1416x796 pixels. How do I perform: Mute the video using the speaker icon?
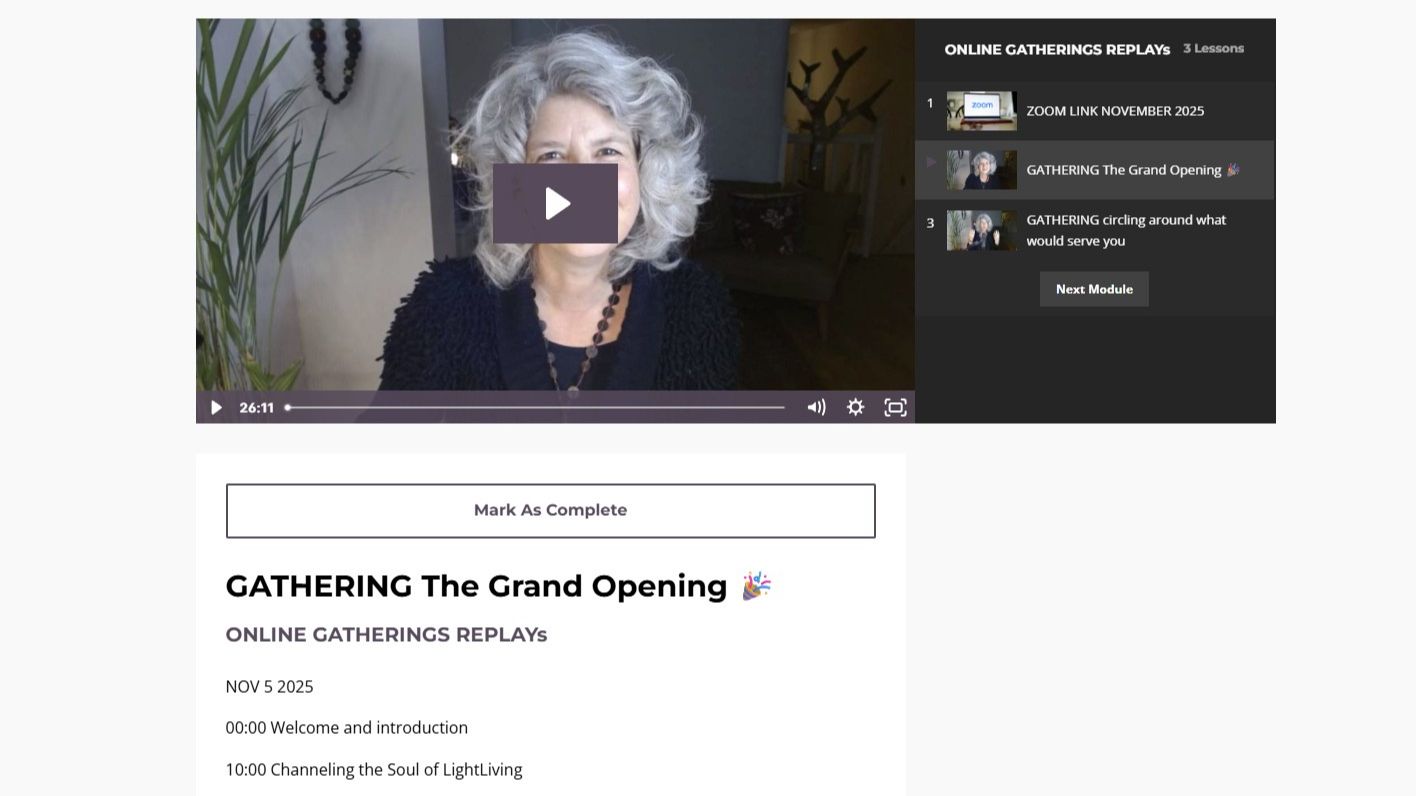point(817,407)
